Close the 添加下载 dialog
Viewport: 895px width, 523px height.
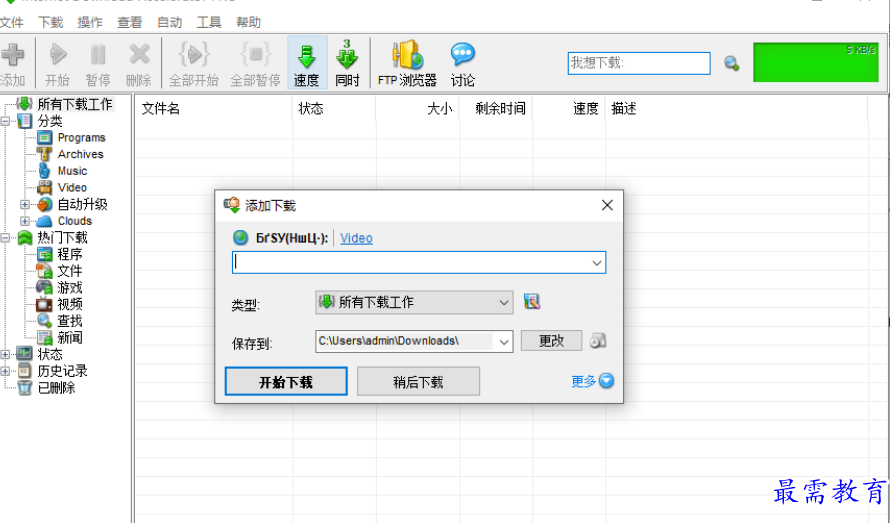click(x=607, y=205)
